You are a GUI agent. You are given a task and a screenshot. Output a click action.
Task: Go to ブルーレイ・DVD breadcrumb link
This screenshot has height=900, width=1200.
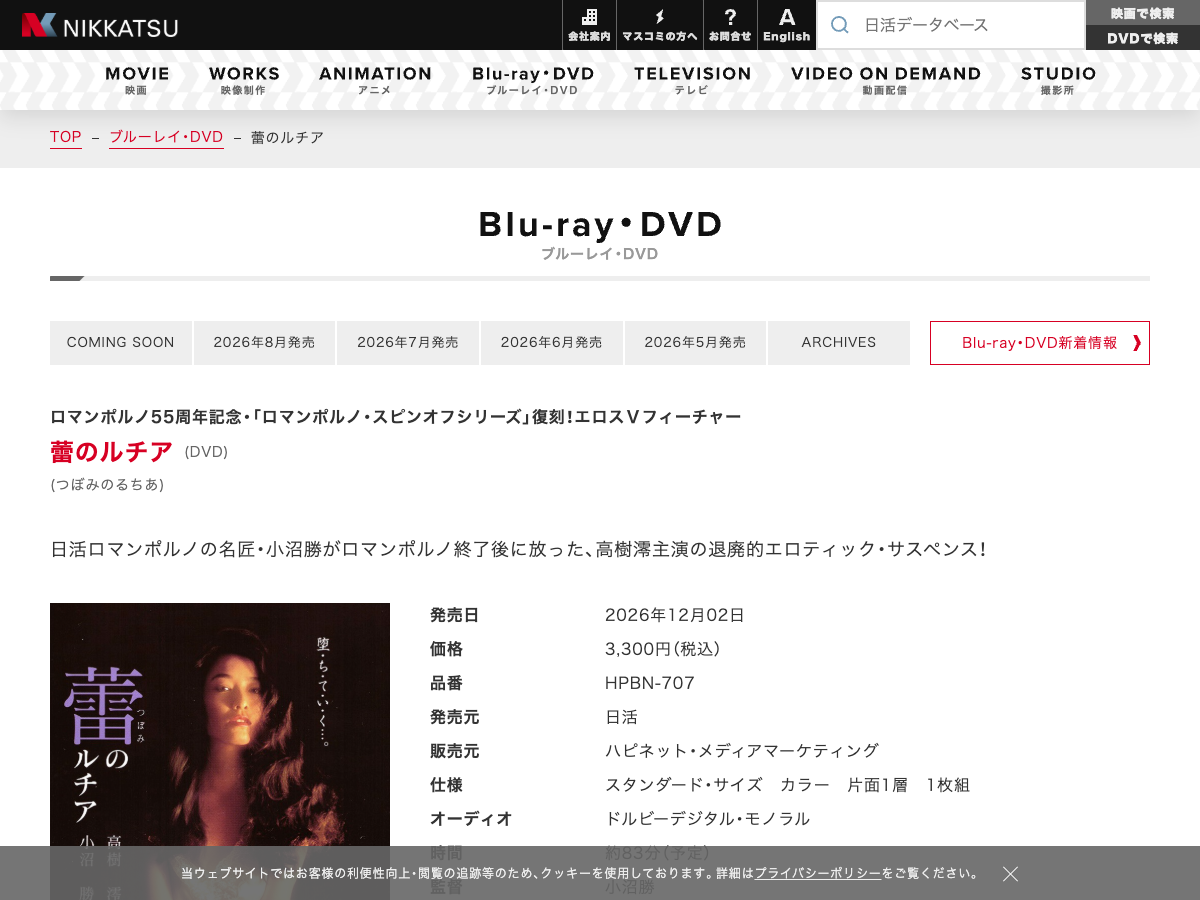[166, 137]
